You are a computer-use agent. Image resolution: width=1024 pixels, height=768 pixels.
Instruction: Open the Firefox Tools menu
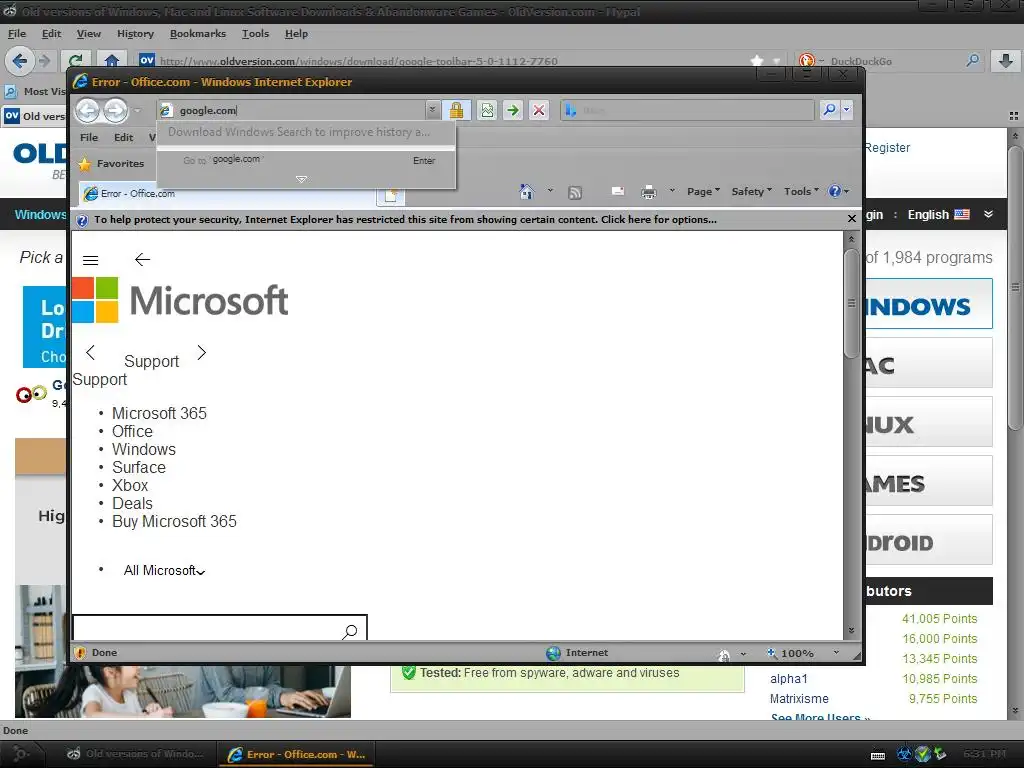point(255,34)
